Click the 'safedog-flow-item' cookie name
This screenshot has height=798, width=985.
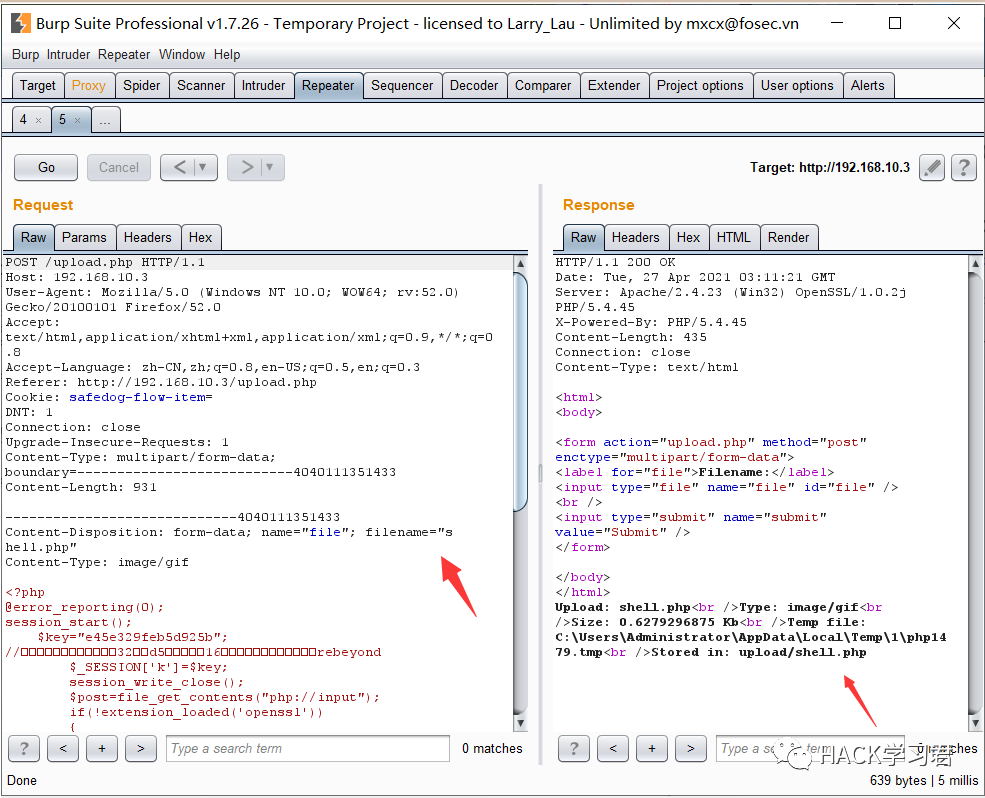click(137, 397)
